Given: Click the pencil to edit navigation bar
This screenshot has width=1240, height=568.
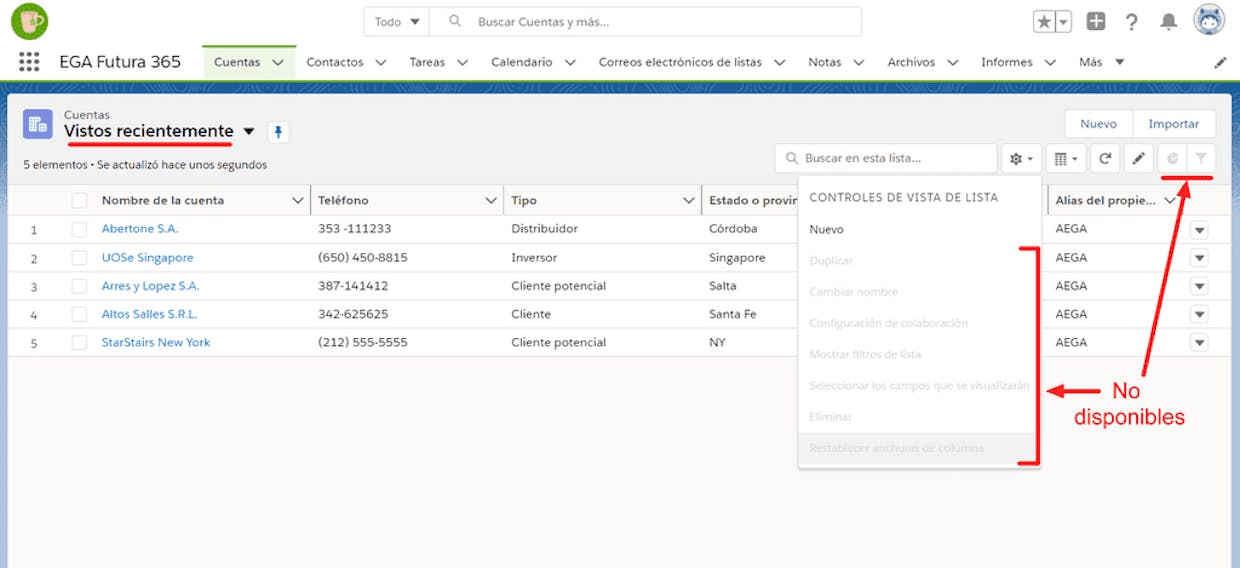Looking at the screenshot, I should pos(1220,62).
